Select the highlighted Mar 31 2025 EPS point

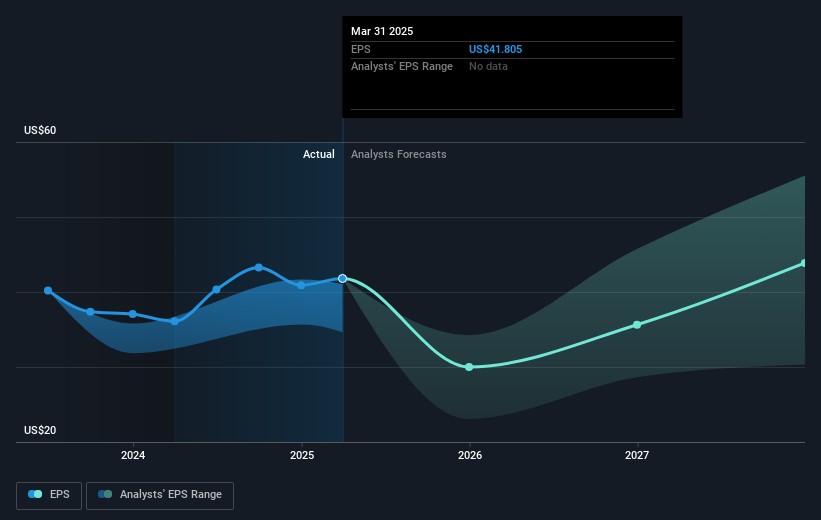343,278
